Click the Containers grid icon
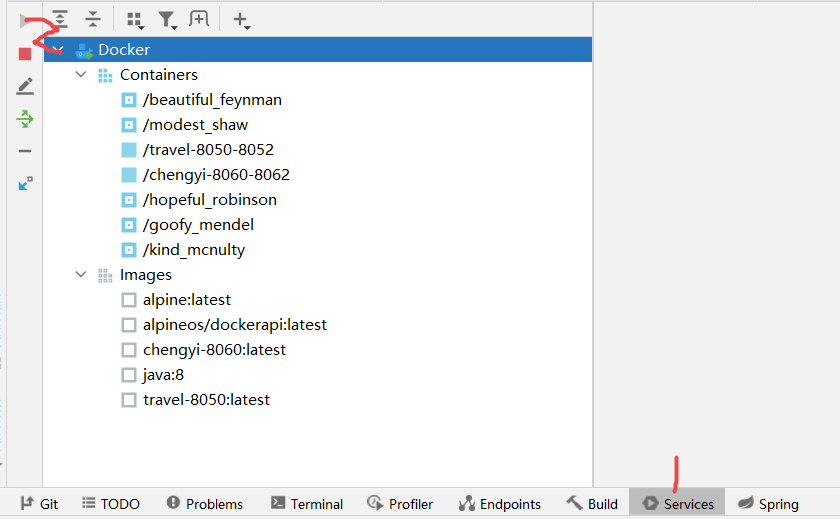Viewport: 840px width, 519px height. click(105, 76)
